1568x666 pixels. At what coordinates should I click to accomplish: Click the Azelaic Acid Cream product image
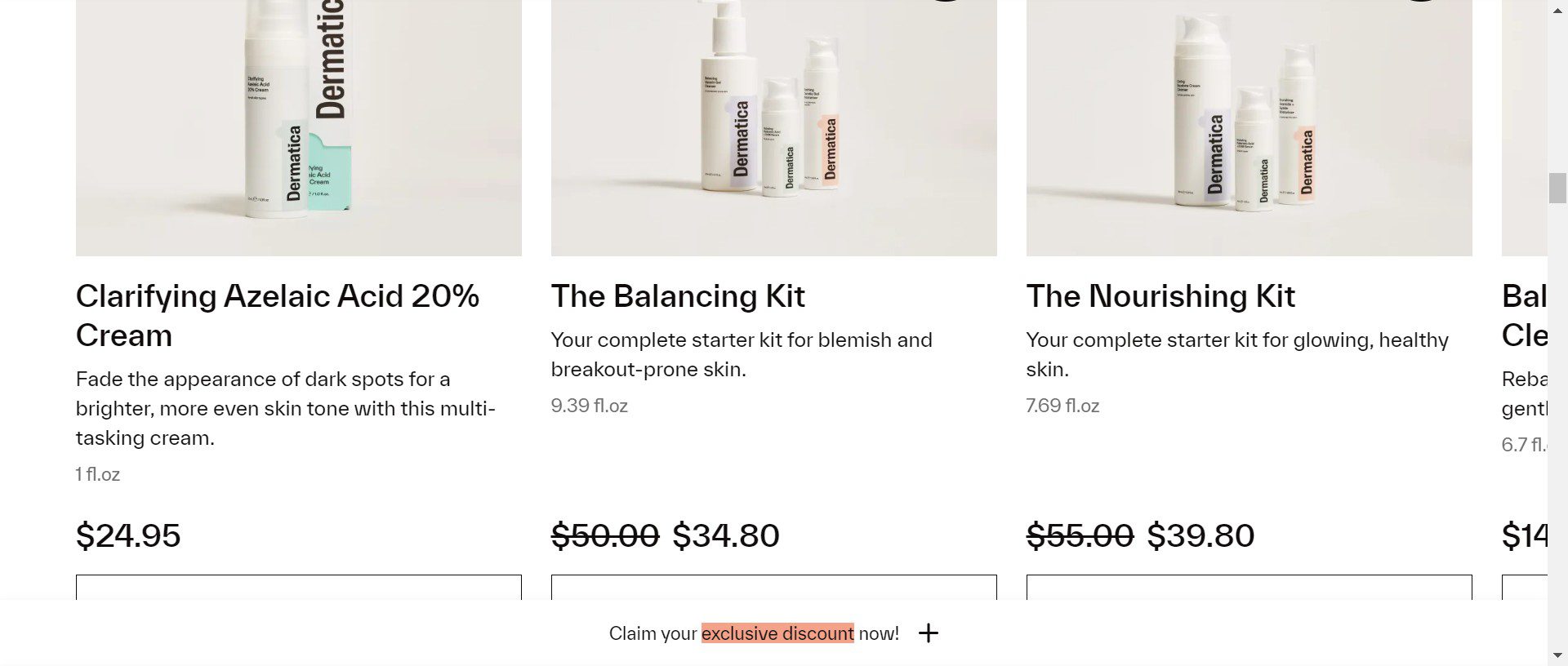tap(298, 127)
